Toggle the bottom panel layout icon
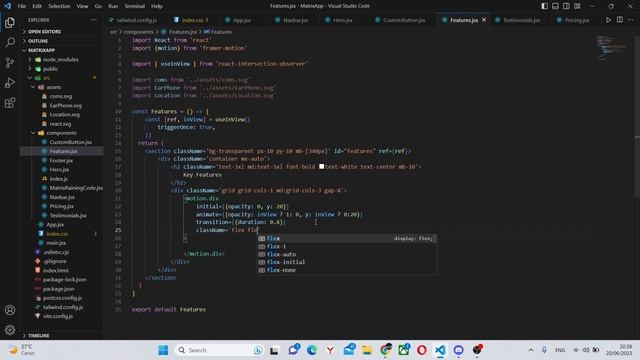This screenshot has width=640, height=360. pyautogui.click(x=556, y=6)
